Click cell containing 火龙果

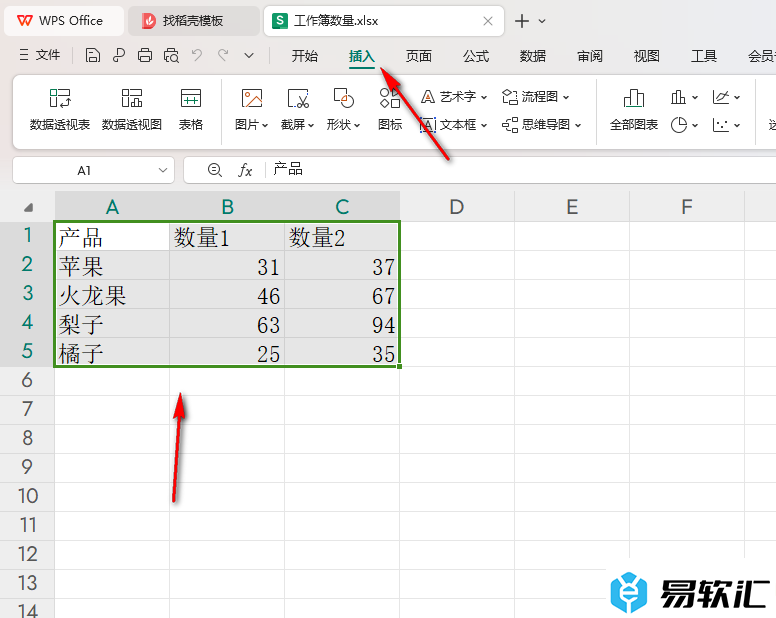(112, 295)
